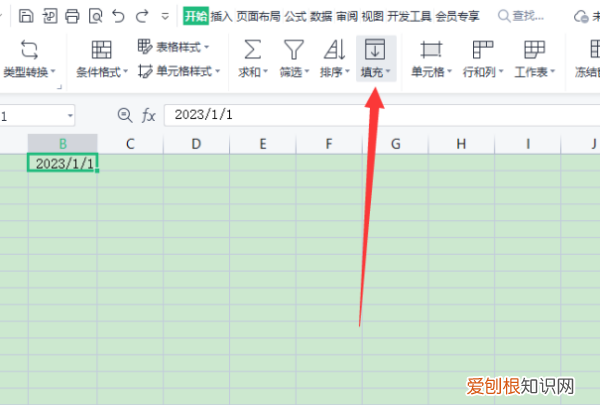The width and height of the screenshot is (600, 405).
Task: Open 单元格样式 dropdown
Action: coord(179,71)
